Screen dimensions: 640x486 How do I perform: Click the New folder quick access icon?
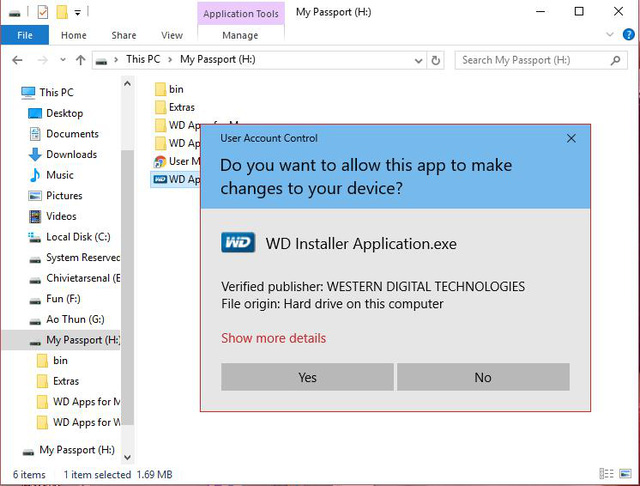[x=62, y=12]
